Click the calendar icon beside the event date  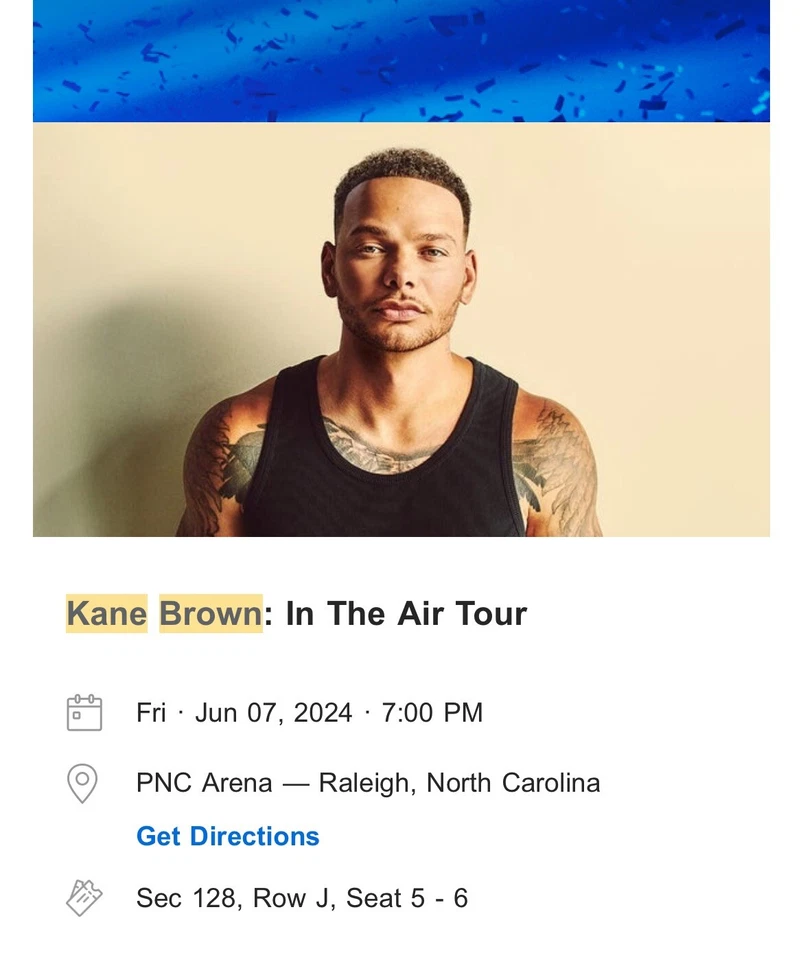85,713
